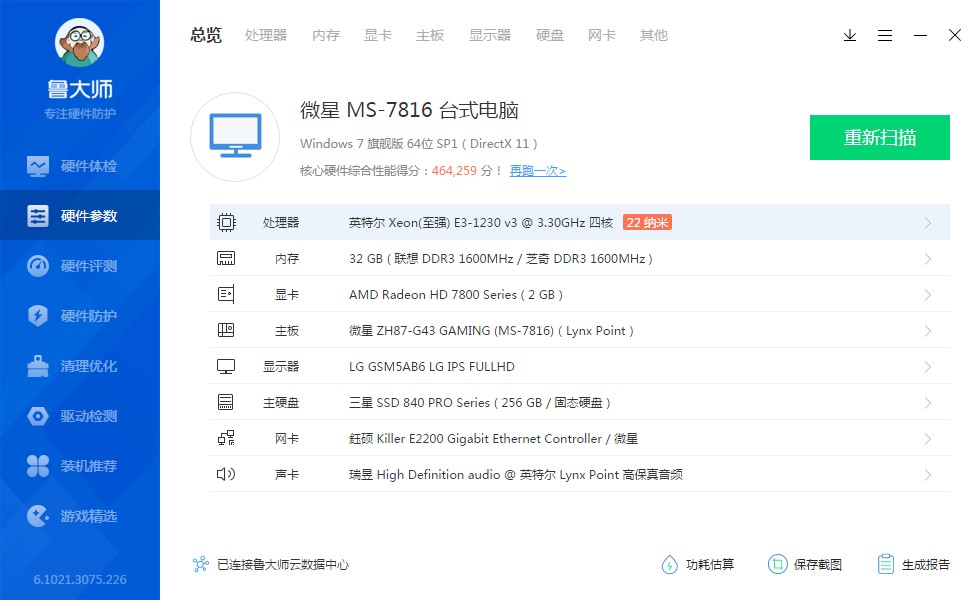Open the 游戏精选 sidebar icon
Screen dimensions: 980x600
pyautogui.click(x=38, y=516)
